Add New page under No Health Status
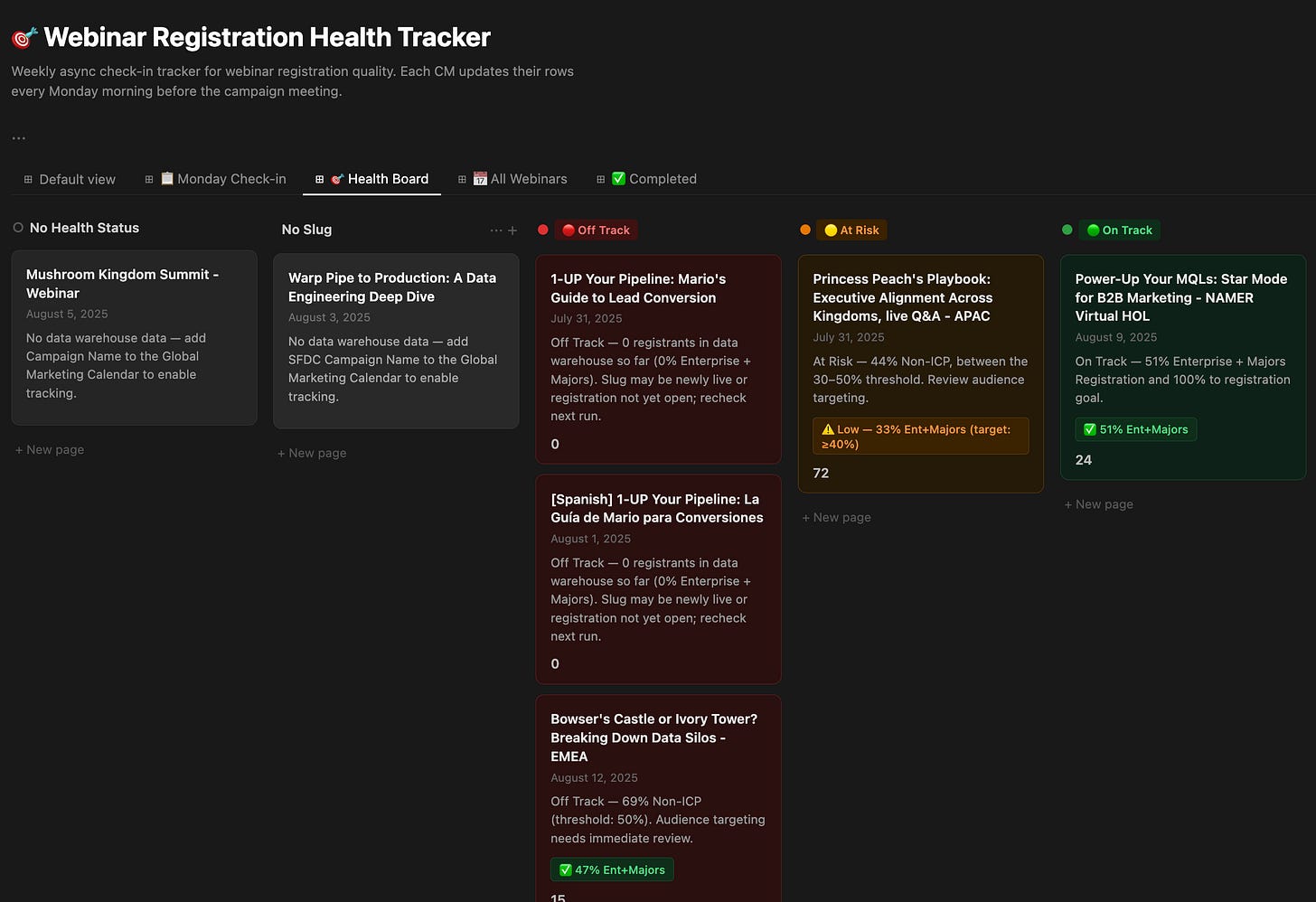This screenshot has width=1316, height=902. coord(50,450)
